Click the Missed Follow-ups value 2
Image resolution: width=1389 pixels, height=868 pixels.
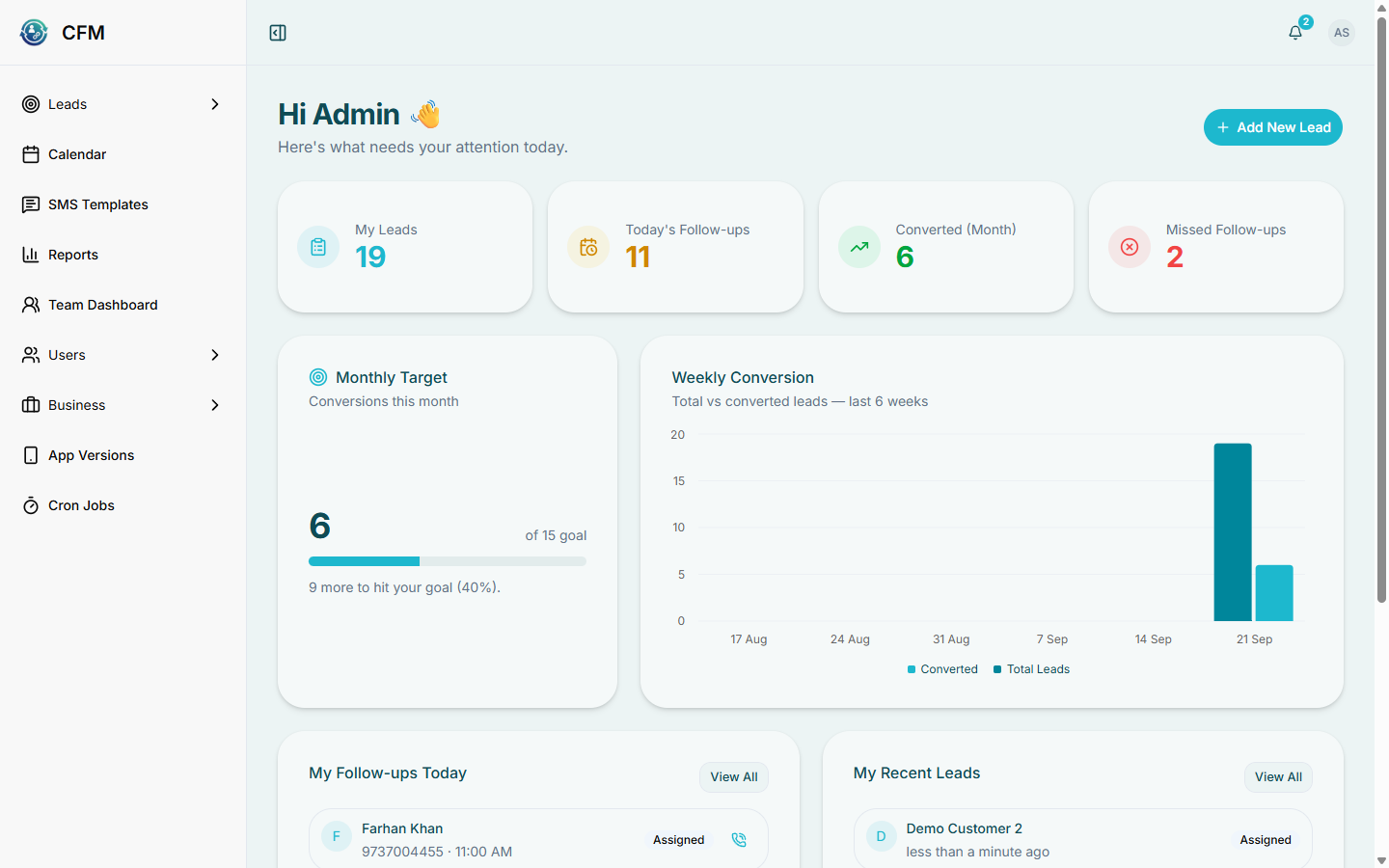pos(1175,258)
